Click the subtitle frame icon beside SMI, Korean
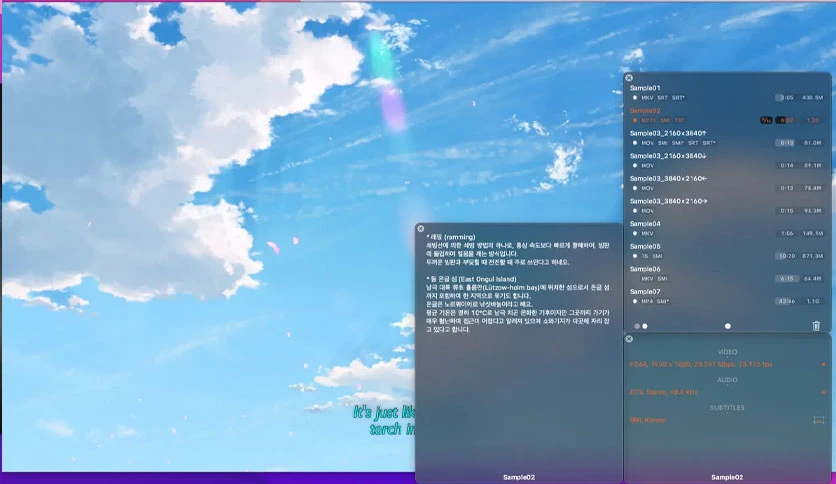This screenshot has width=836, height=484. (x=818, y=420)
